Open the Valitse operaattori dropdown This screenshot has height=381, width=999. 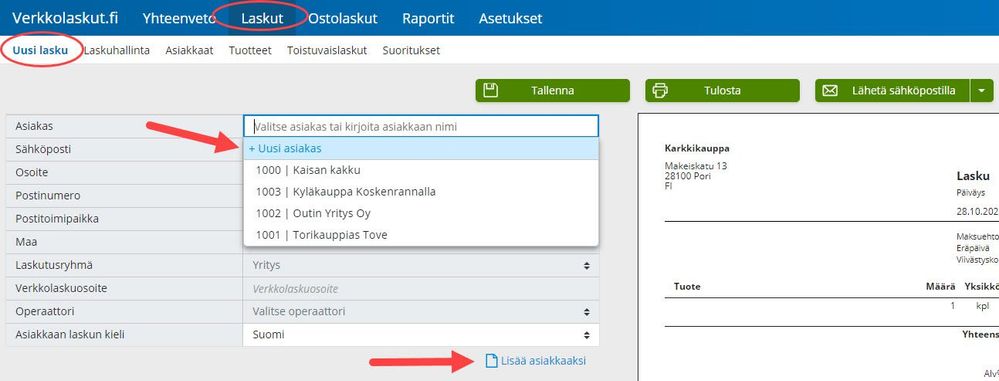point(420,312)
